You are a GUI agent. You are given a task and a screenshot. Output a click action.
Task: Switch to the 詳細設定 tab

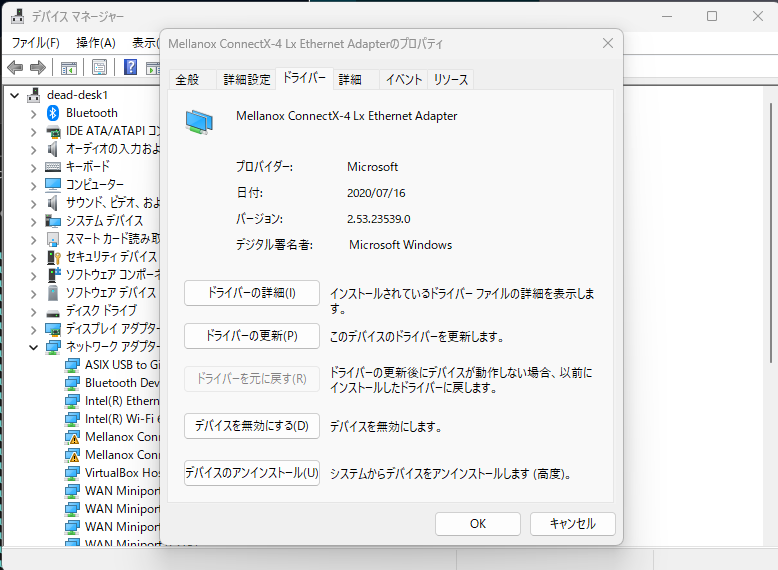[x=247, y=79]
